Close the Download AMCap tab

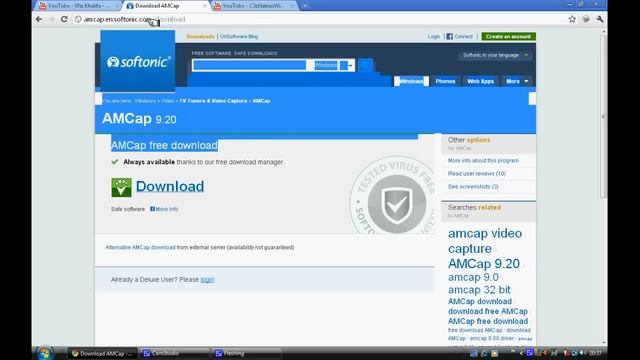(x=204, y=6)
